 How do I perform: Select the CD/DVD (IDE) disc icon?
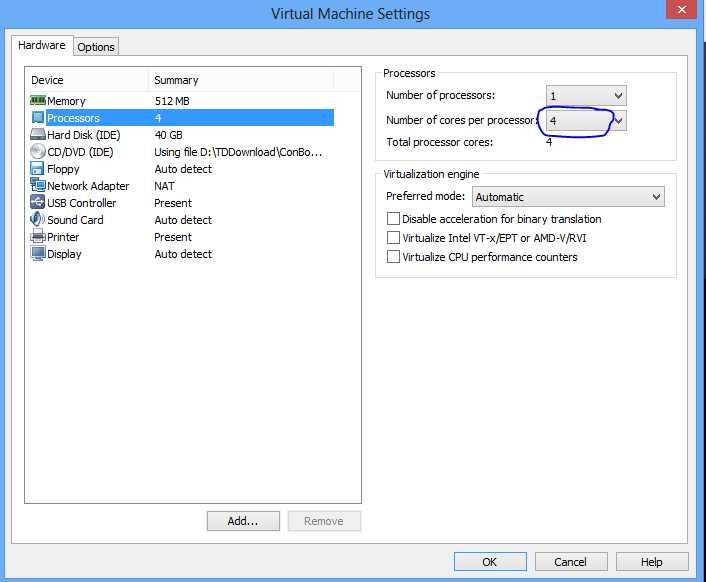38,152
